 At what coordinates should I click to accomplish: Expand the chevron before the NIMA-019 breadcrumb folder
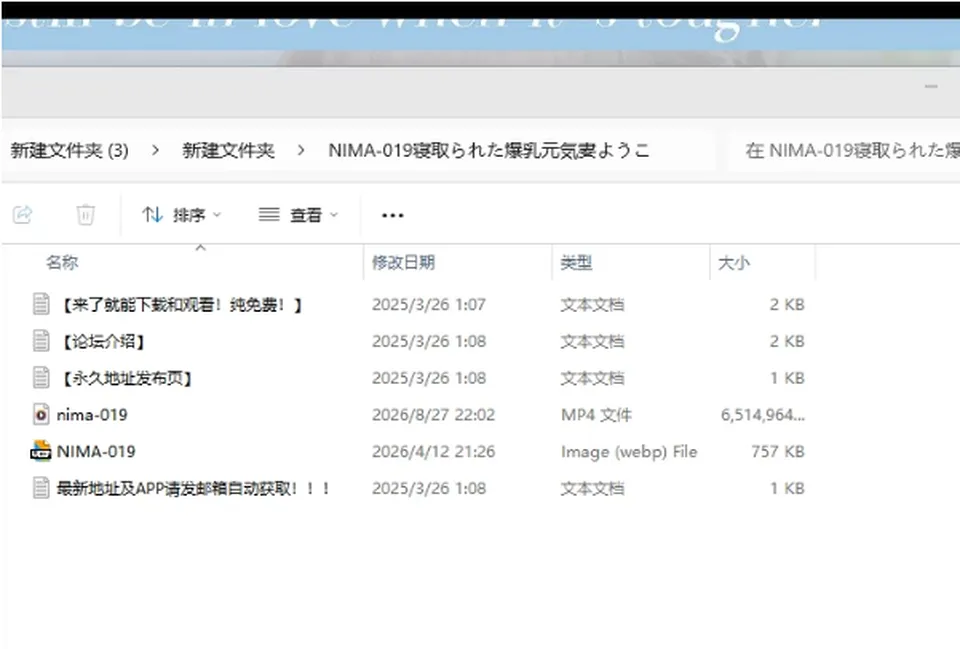coord(301,151)
